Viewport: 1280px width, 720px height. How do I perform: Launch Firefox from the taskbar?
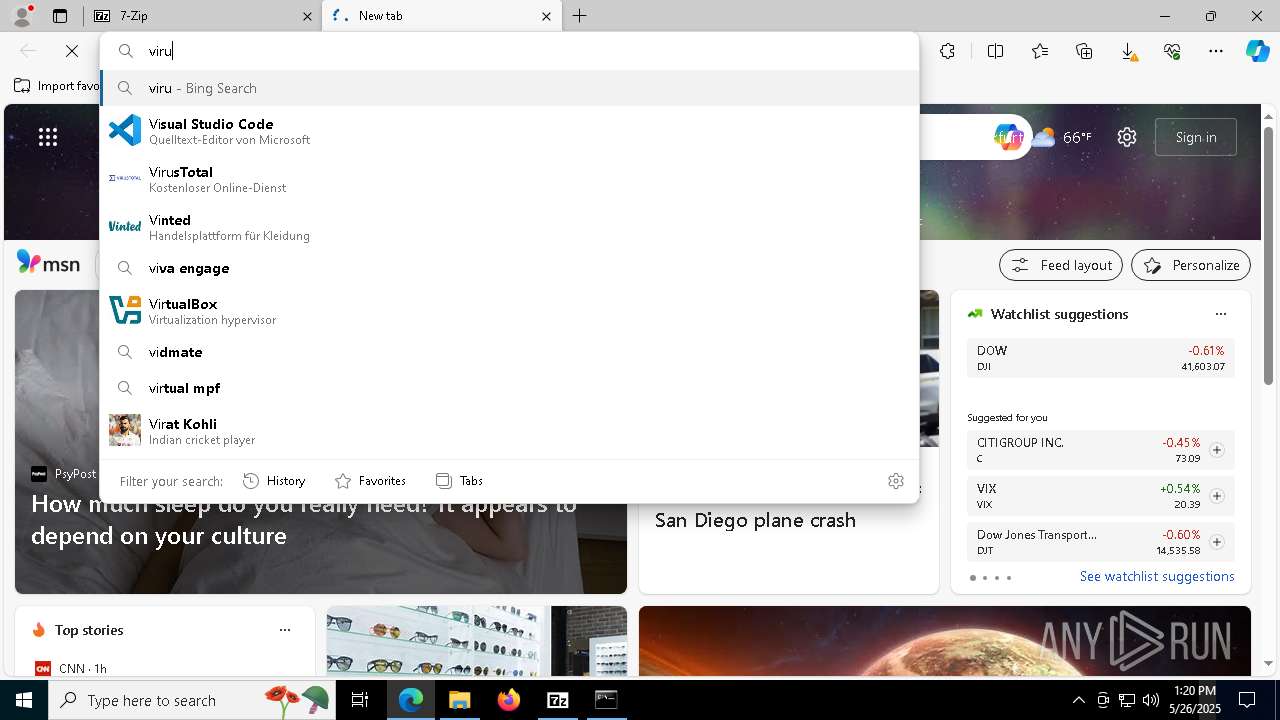508,700
